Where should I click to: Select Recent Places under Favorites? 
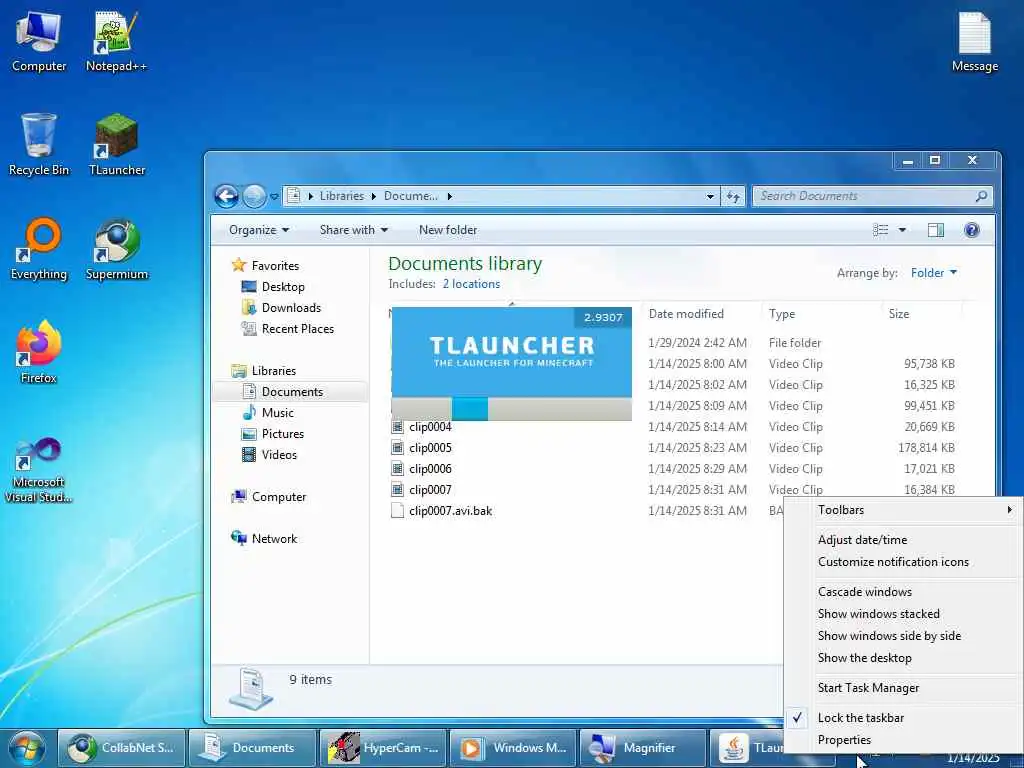pos(298,328)
